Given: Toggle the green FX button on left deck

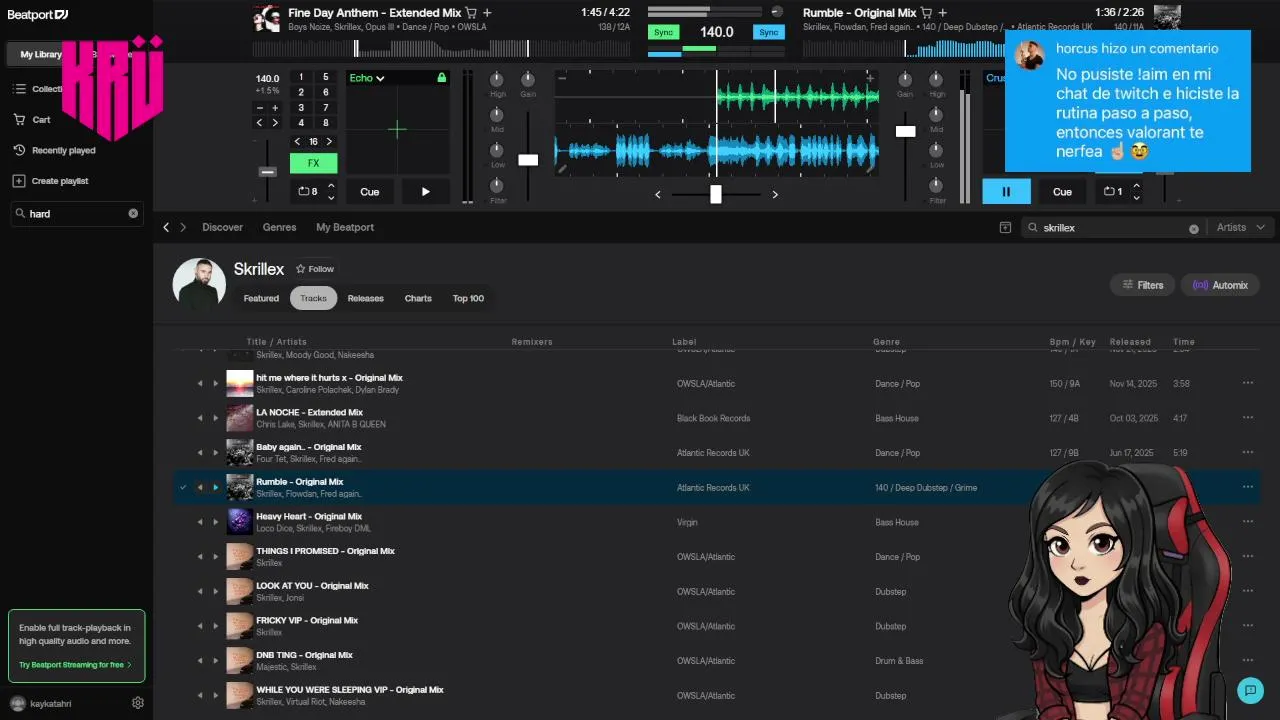Looking at the screenshot, I should 313,163.
